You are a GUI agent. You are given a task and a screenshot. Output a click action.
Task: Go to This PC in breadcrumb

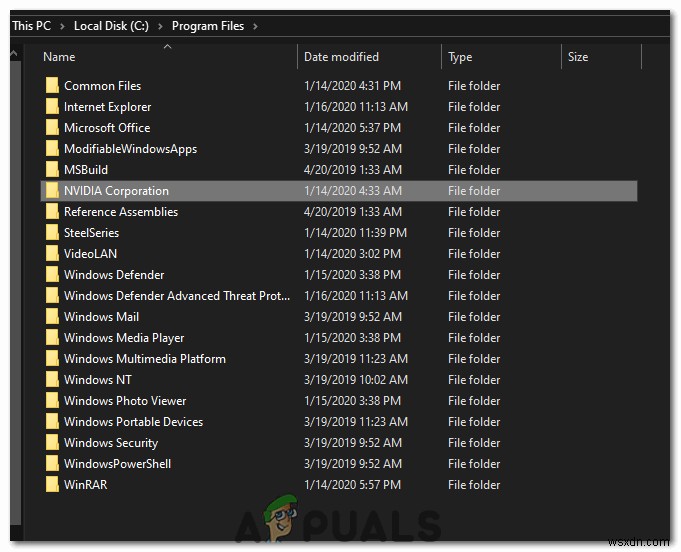click(31, 26)
